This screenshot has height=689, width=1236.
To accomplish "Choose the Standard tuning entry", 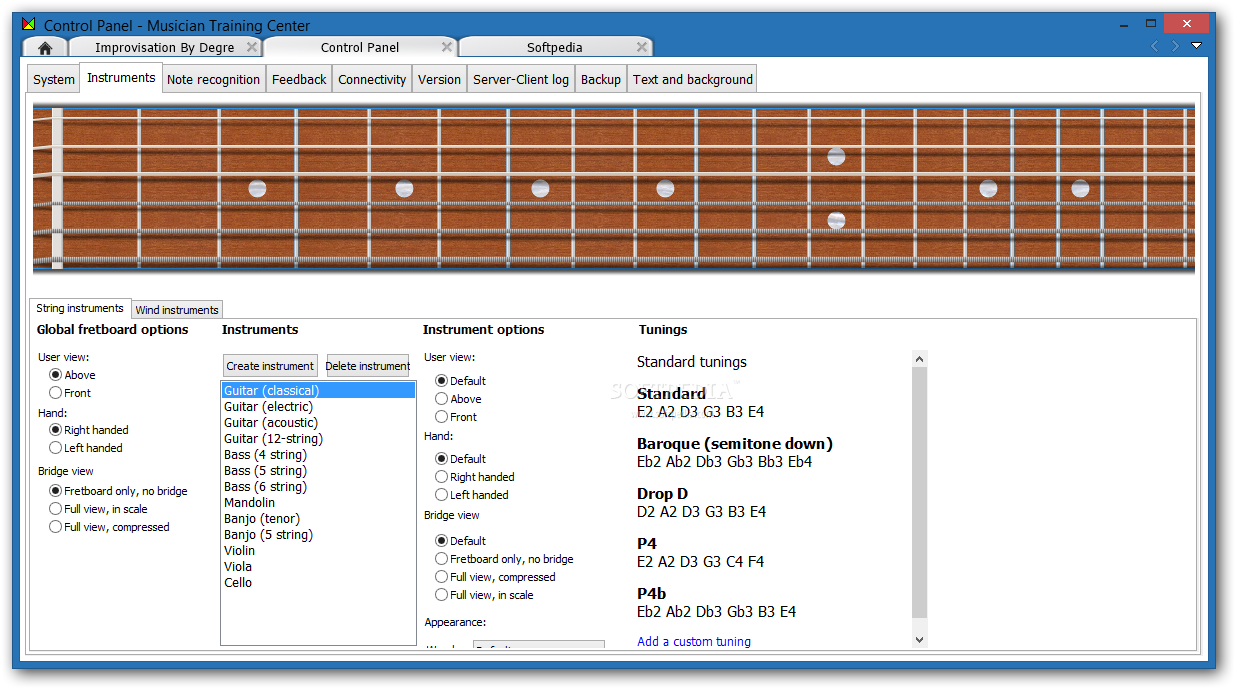I will [x=700, y=403].
